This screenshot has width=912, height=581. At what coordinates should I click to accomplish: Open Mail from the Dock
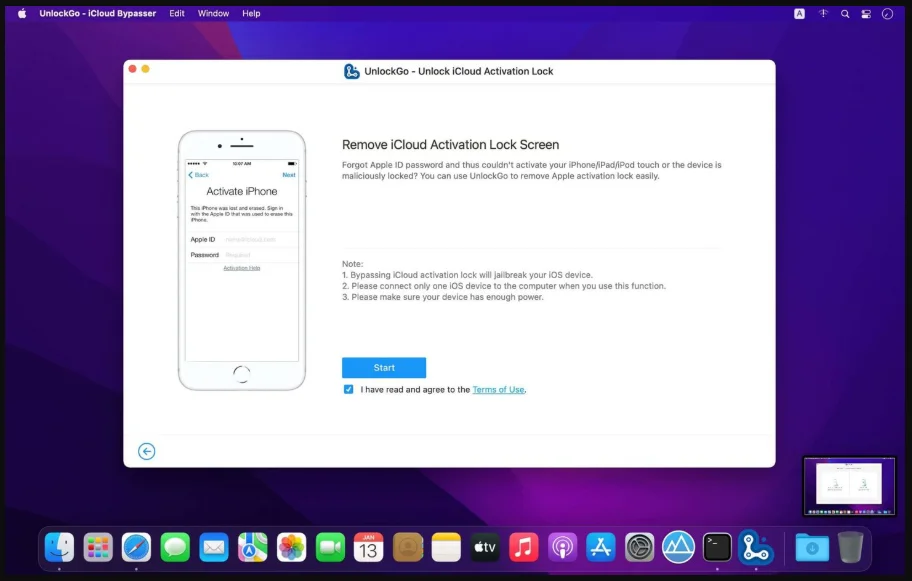(x=214, y=547)
